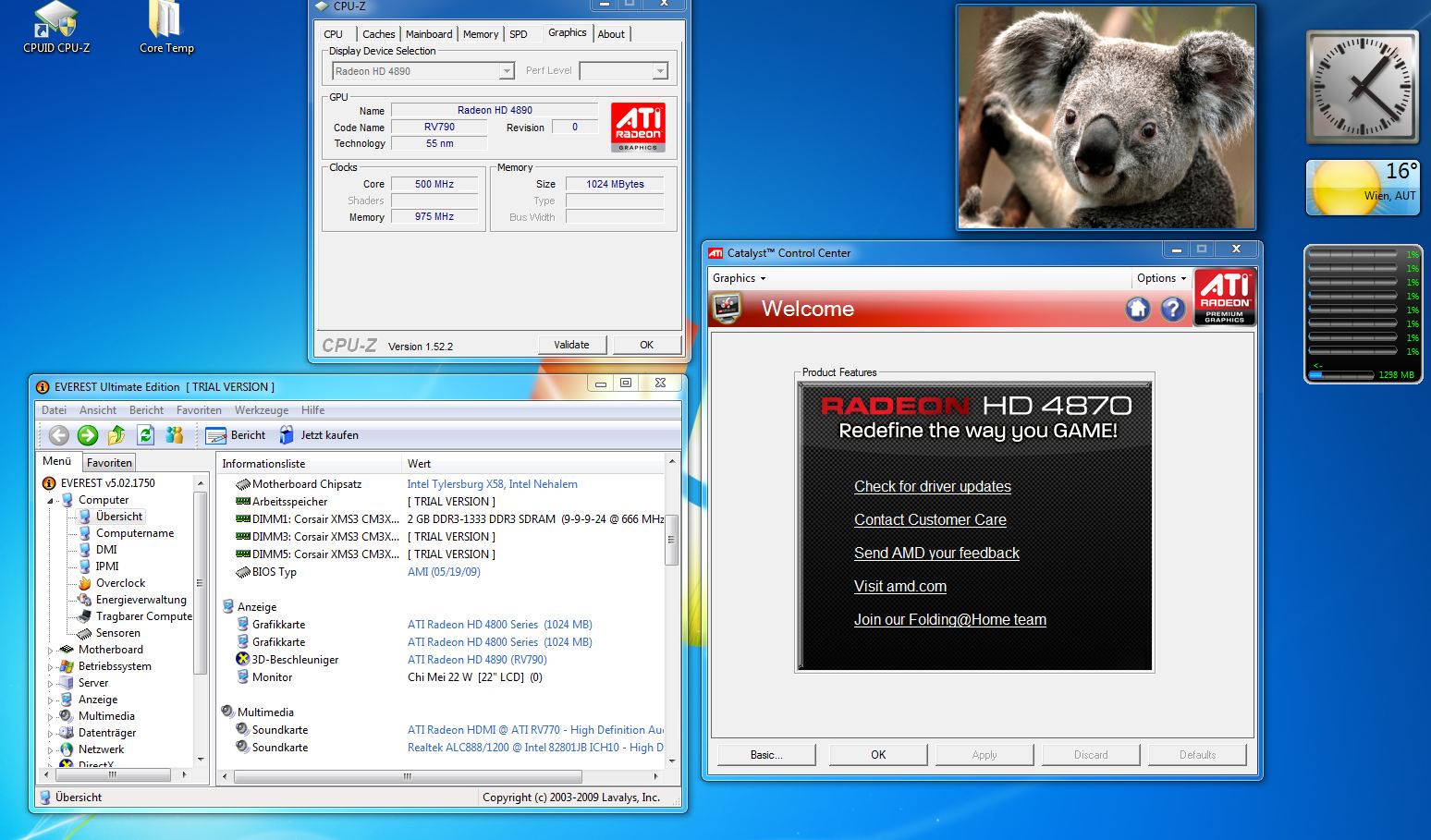Viewport: 1431px width, 840px height.
Task: Click the Bericht report toolbar button
Action: pos(236,435)
